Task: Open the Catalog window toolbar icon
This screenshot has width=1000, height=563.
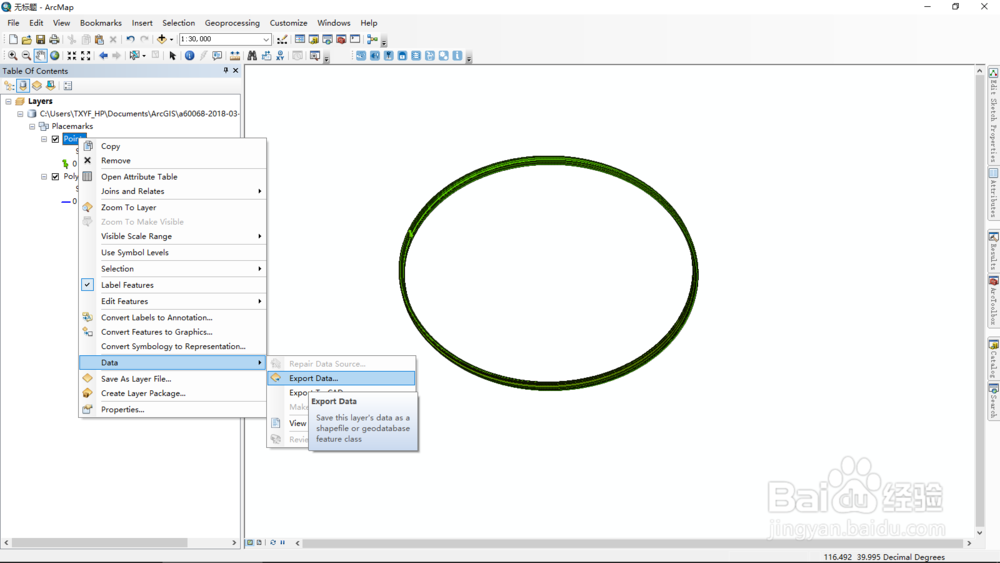Action: (314, 40)
